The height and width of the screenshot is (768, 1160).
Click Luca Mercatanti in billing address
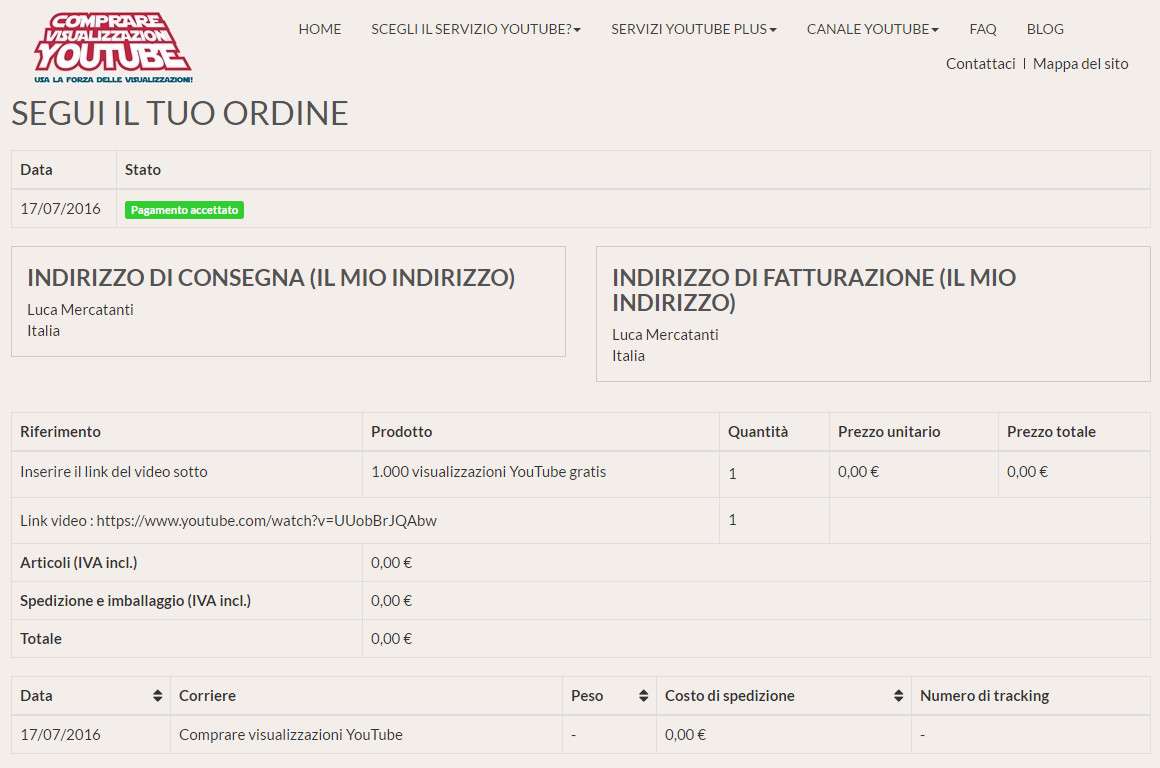[x=665, y=334]
